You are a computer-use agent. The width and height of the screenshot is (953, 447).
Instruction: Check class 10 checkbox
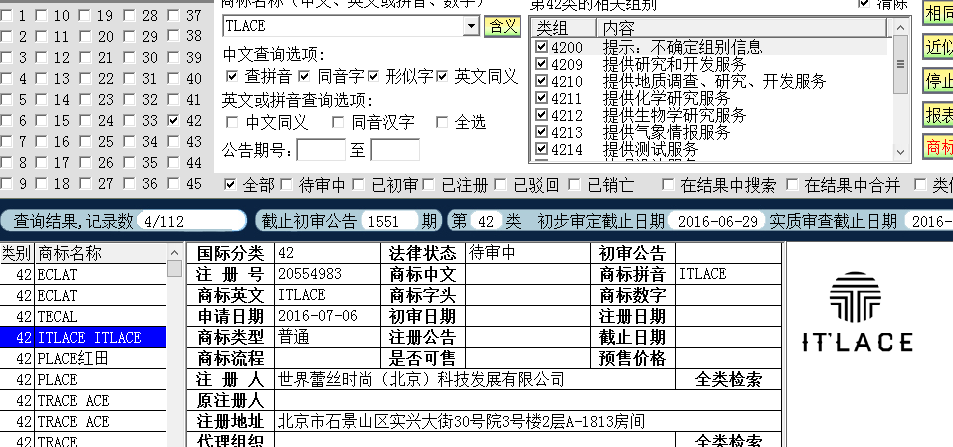(x=41, y=16)
